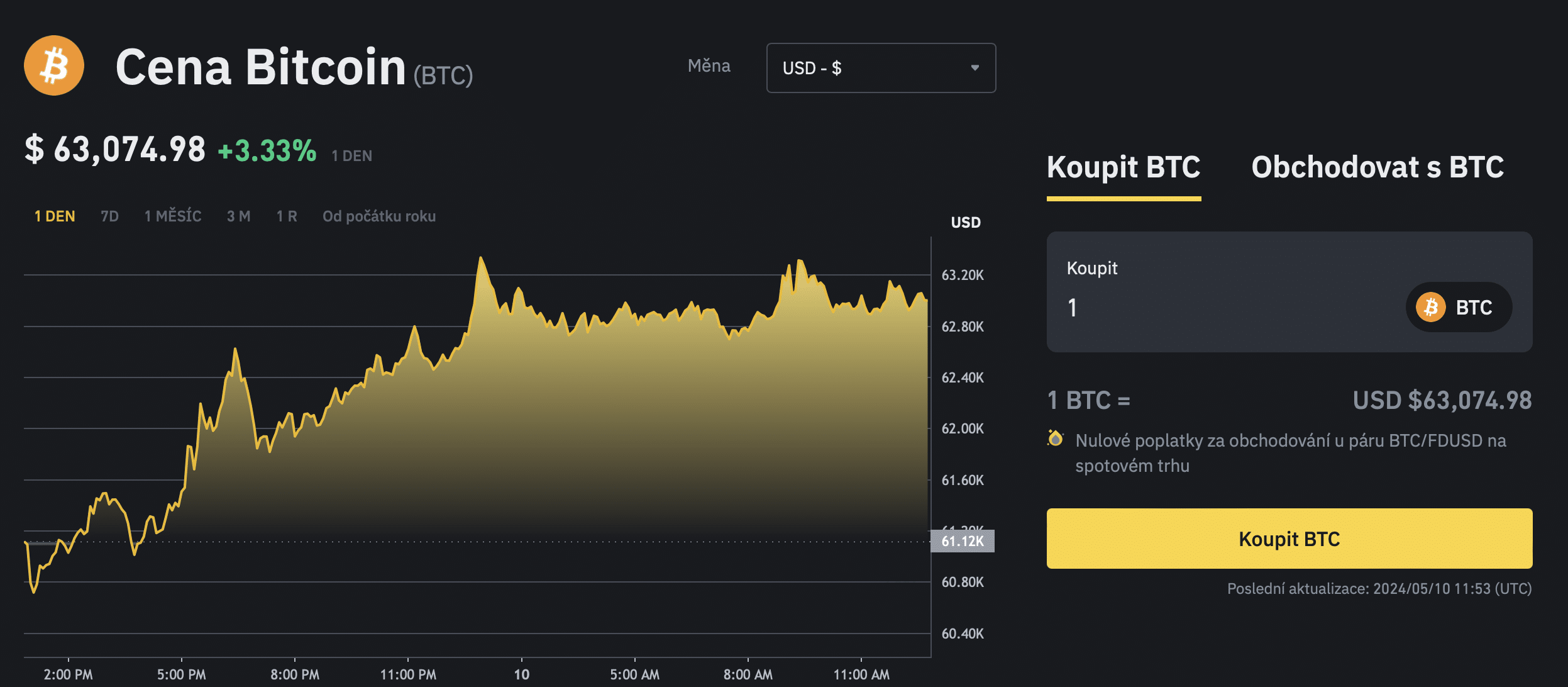Image resolution: width=1568 pixels, height=687 pixels.
Task: Click the 60.40K axis label
Action: click(x=963, y=634)
